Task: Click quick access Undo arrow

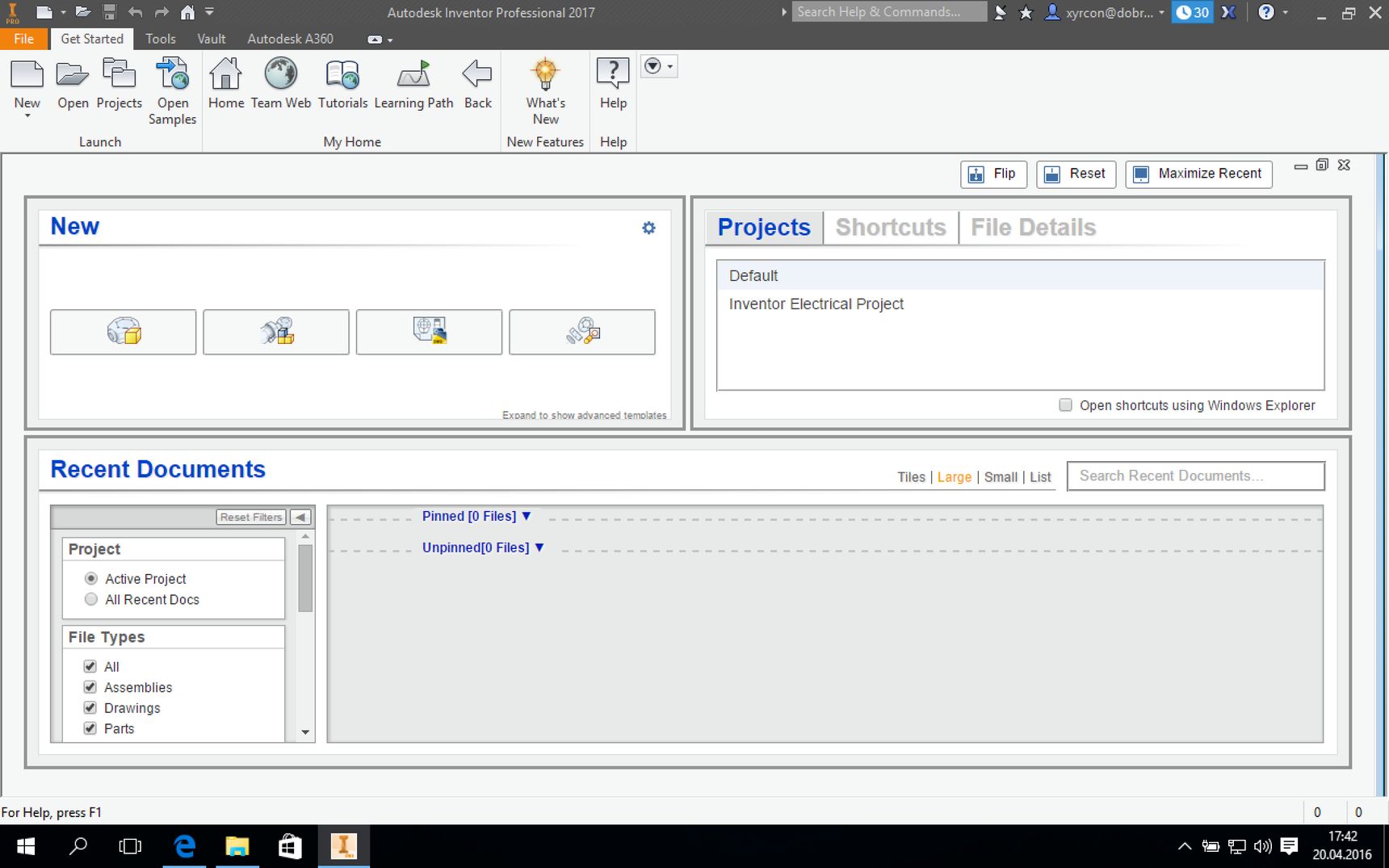Action: pyautogui.click(x=135, y=12)
